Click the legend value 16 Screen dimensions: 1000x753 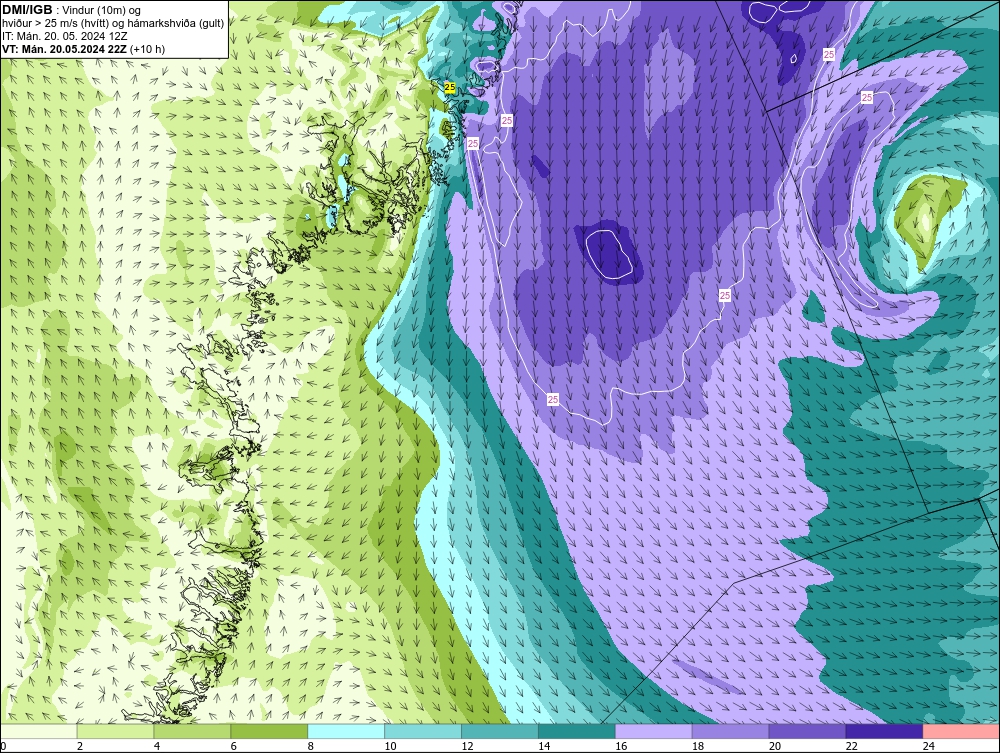click(621, 746)
